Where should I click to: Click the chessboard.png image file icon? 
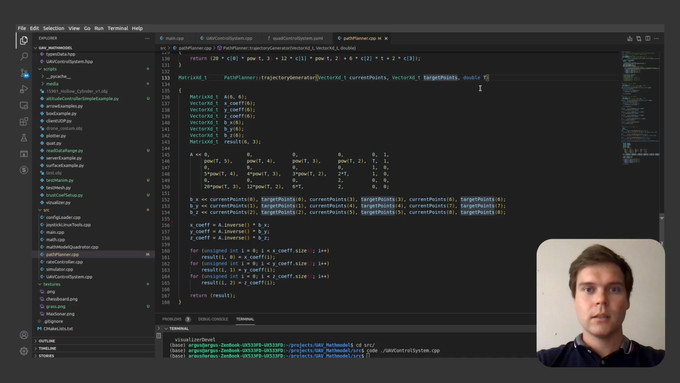click(x=42, y=299)
